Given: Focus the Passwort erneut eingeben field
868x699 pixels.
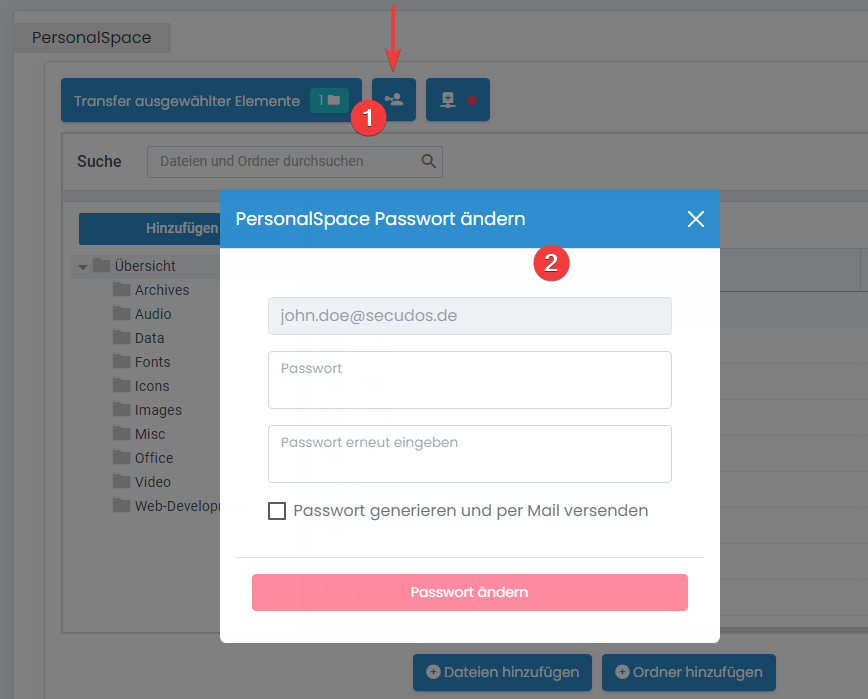Looking at the screenshot, I should (469, 454).
